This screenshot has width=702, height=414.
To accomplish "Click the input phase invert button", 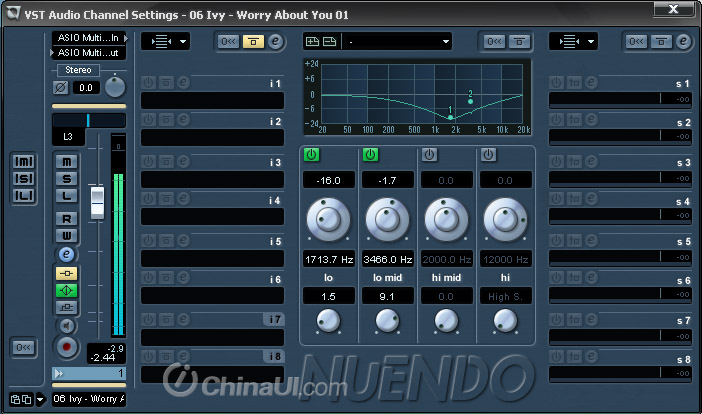I will [60, 88].
